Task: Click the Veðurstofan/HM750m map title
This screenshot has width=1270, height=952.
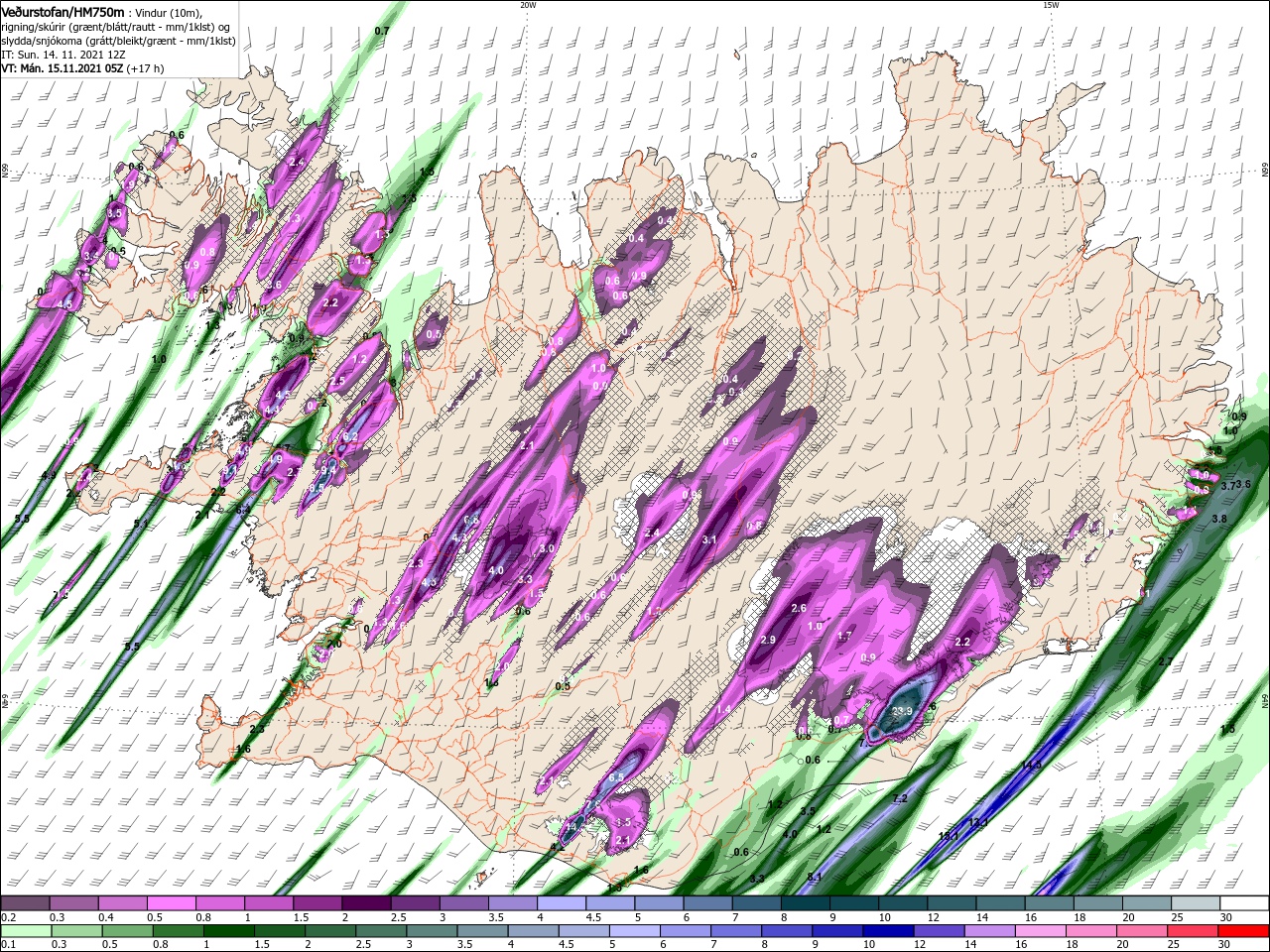Action: point(63,12)
